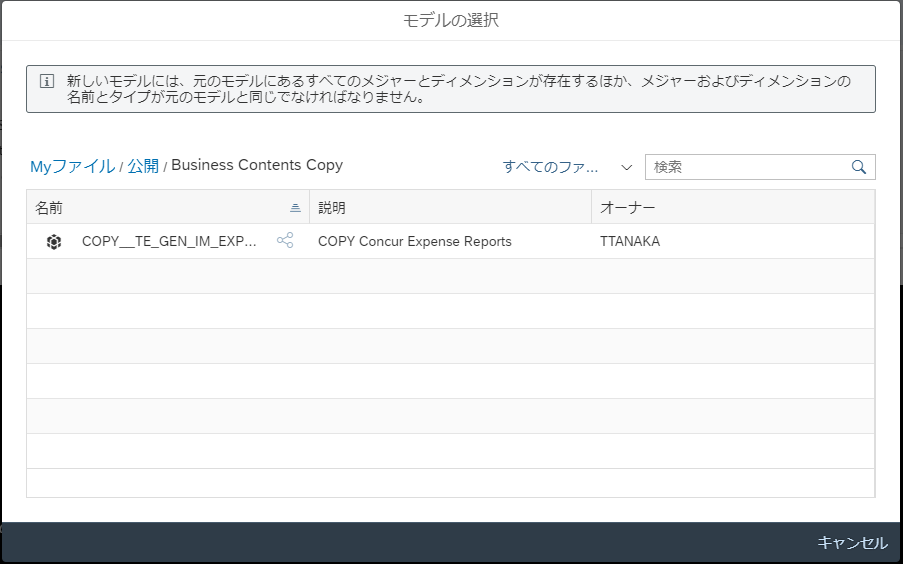The height and width of the screenshot is (564, 903).
Task: Click the Business Contents Copy breadcrumb text
Action: point(257,166)
